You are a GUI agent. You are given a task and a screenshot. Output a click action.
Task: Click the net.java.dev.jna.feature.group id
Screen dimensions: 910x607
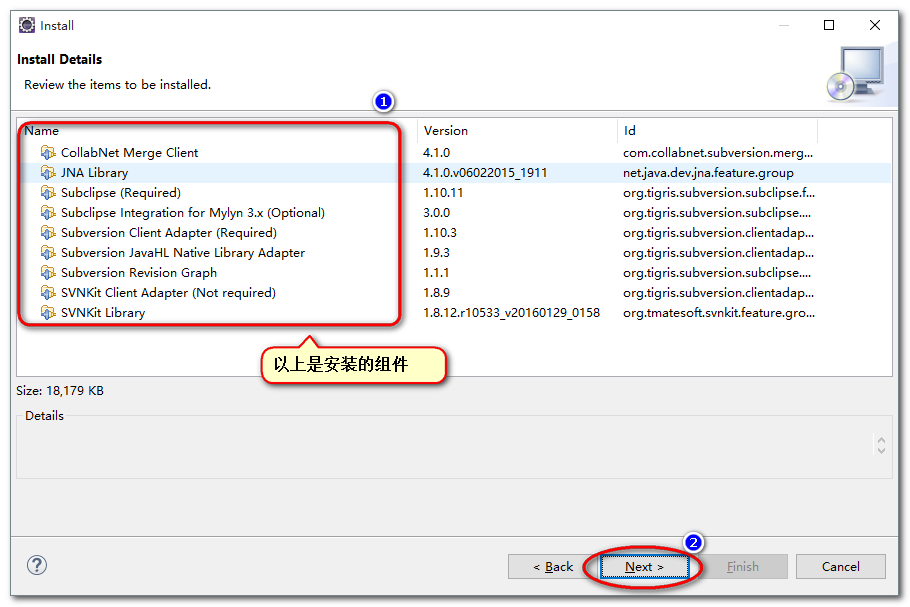(708, 173)
